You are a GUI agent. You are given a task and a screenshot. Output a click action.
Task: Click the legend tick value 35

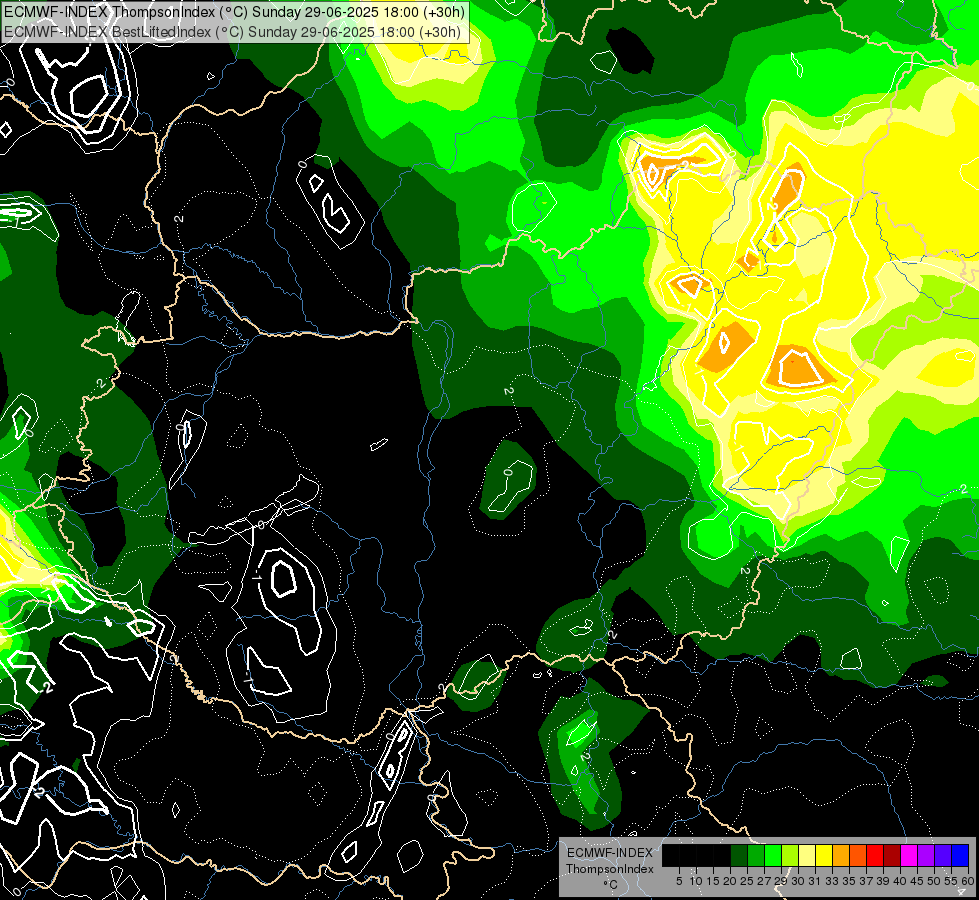pyautogui.click(x=850, y=881)
